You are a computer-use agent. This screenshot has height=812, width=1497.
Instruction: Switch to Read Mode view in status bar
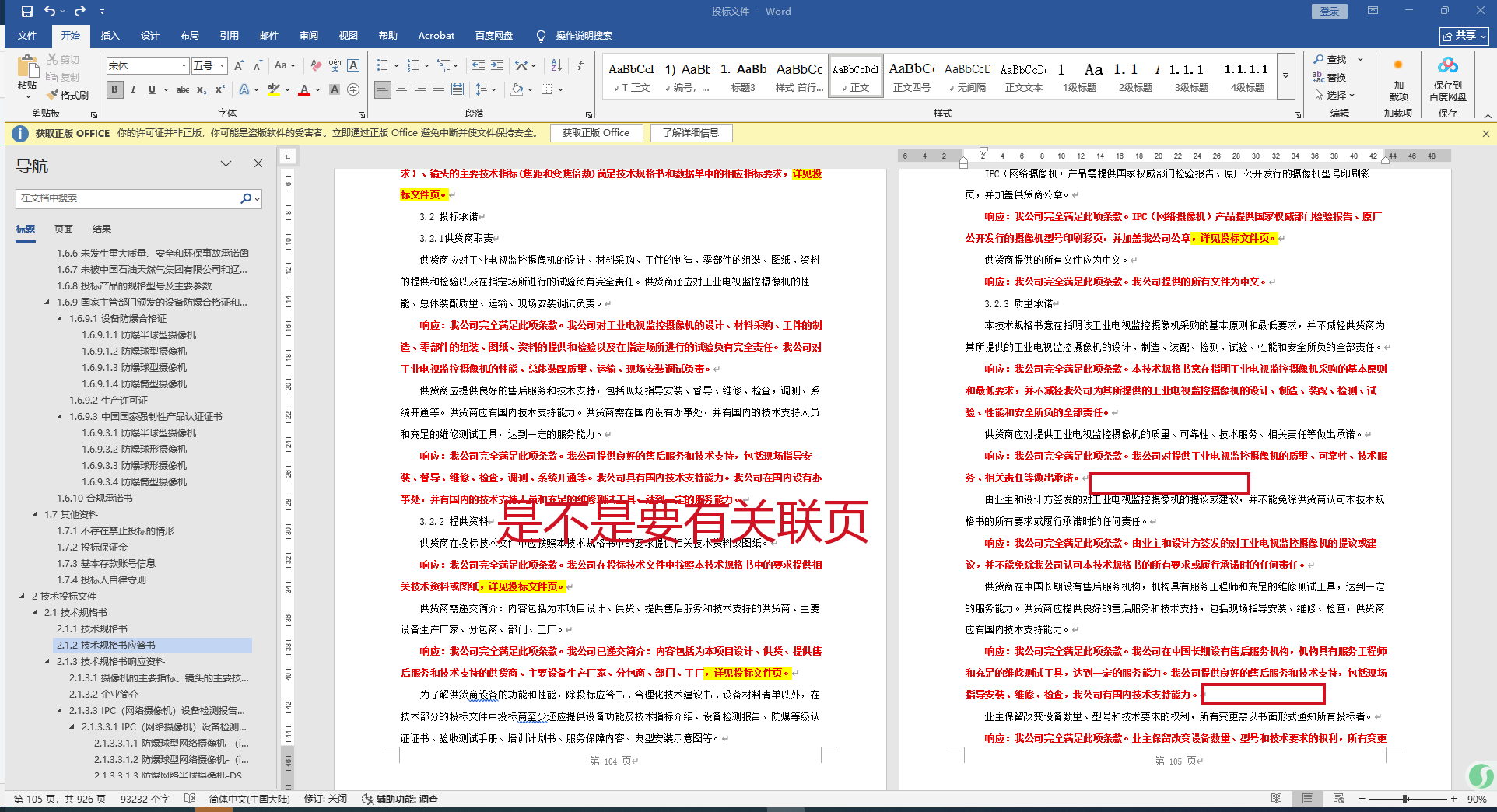tap(1276, 799)
